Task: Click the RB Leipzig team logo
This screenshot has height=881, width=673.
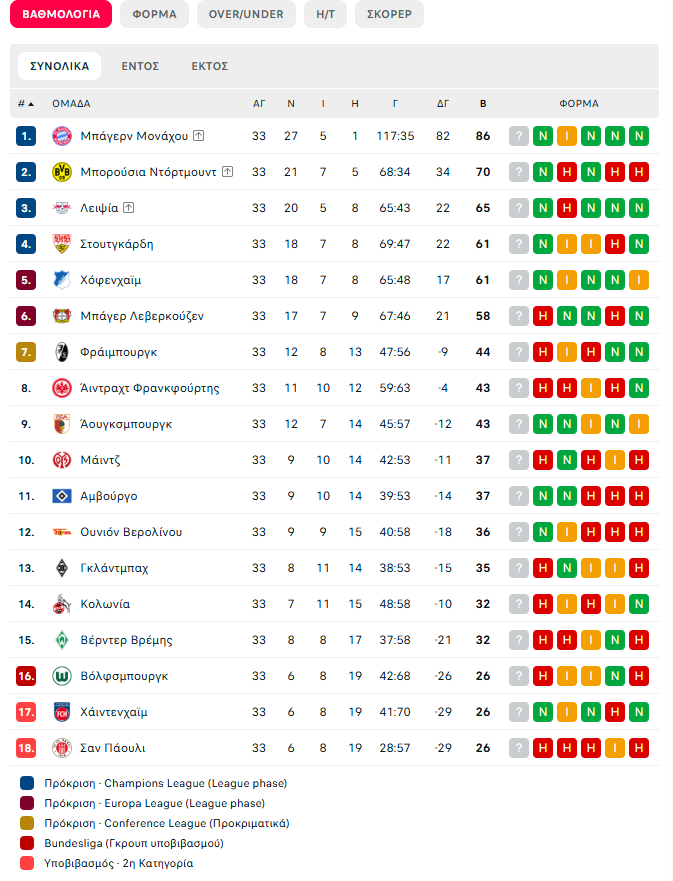Action: pyautogui.click(x=62, y=208)
